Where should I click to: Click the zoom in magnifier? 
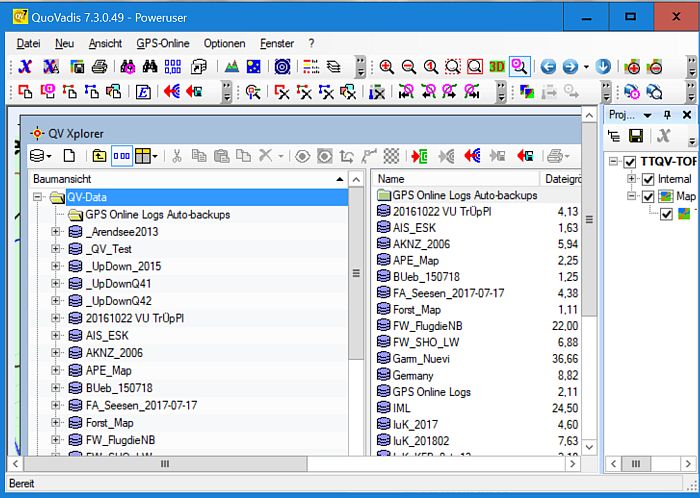[387, 67]
